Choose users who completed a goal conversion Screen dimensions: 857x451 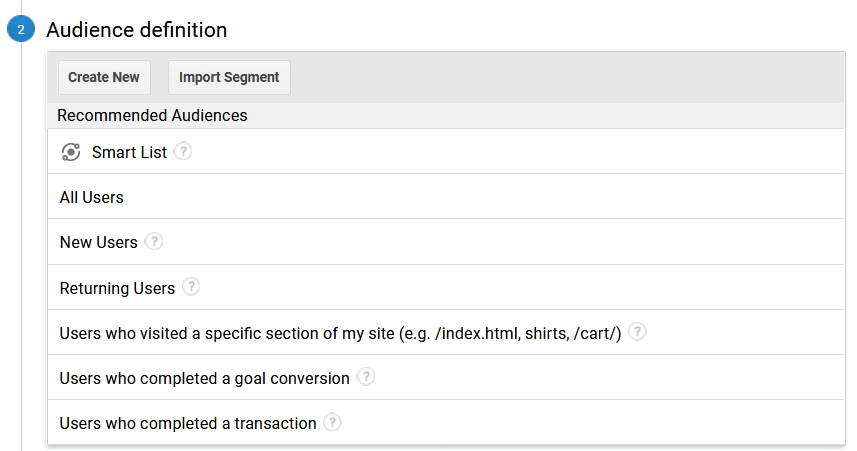446,377
